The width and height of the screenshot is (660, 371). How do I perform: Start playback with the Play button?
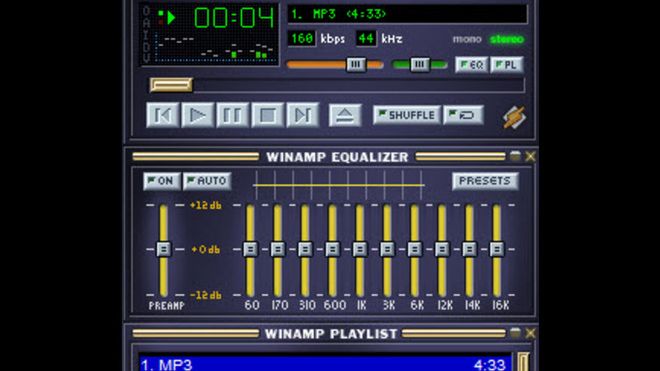[x=197, y=115]
